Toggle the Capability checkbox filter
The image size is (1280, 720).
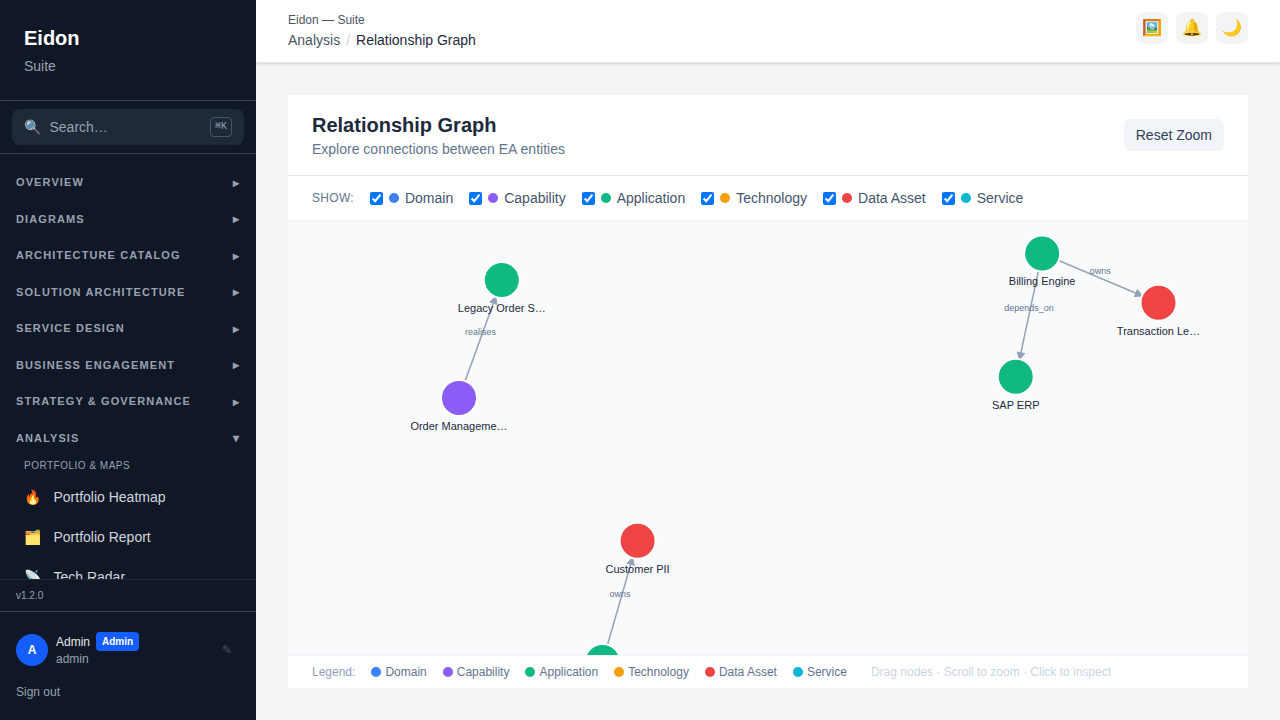[475, 198]
